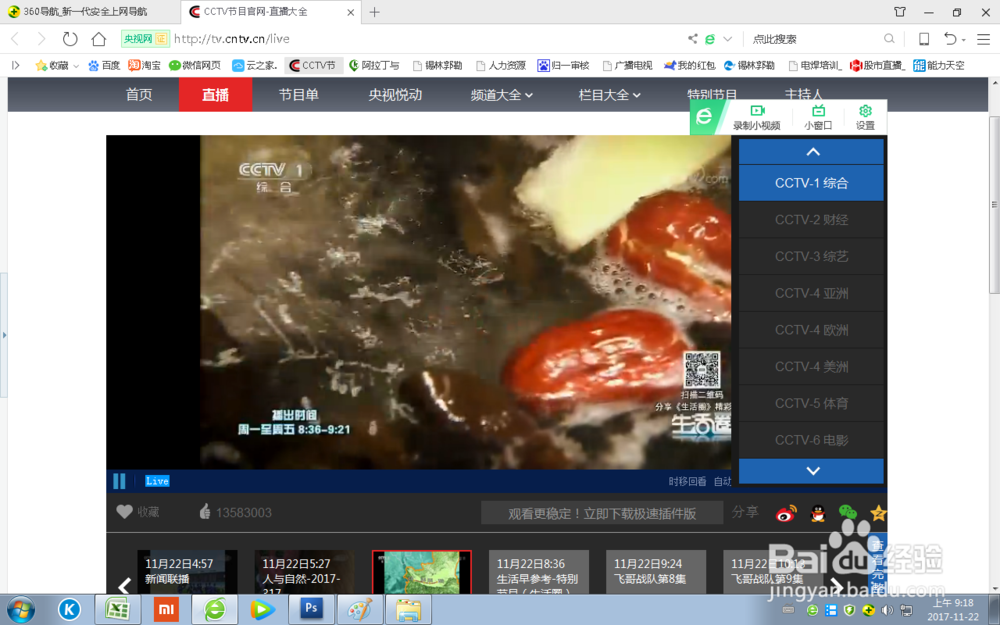The width and height of the screenshot is (1000, 625).
Task: Click the Live indicator on progress bar
Action: tap(157, 481)
